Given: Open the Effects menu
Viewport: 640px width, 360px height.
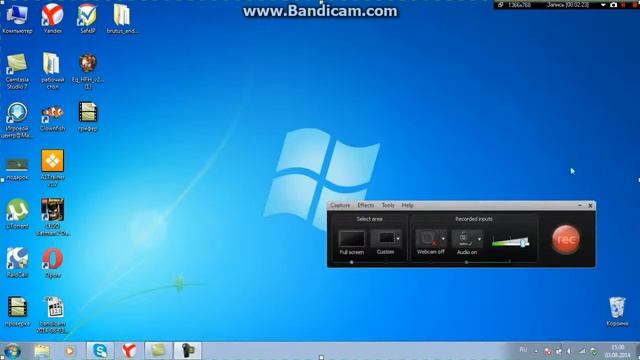Looking at the screenshot, I should tap(365, 205).
